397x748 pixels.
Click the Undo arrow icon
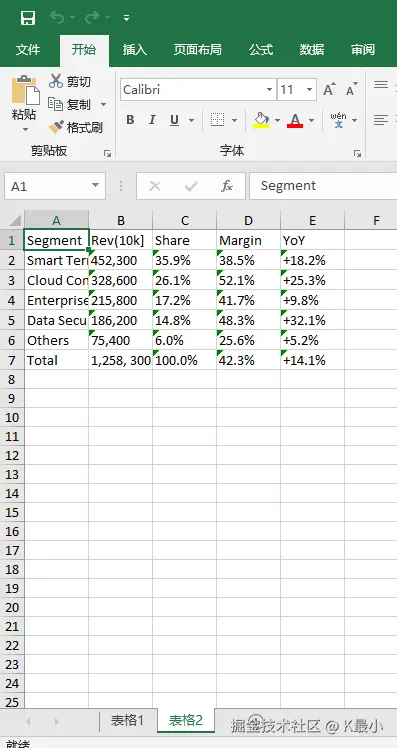click(57, 18)
